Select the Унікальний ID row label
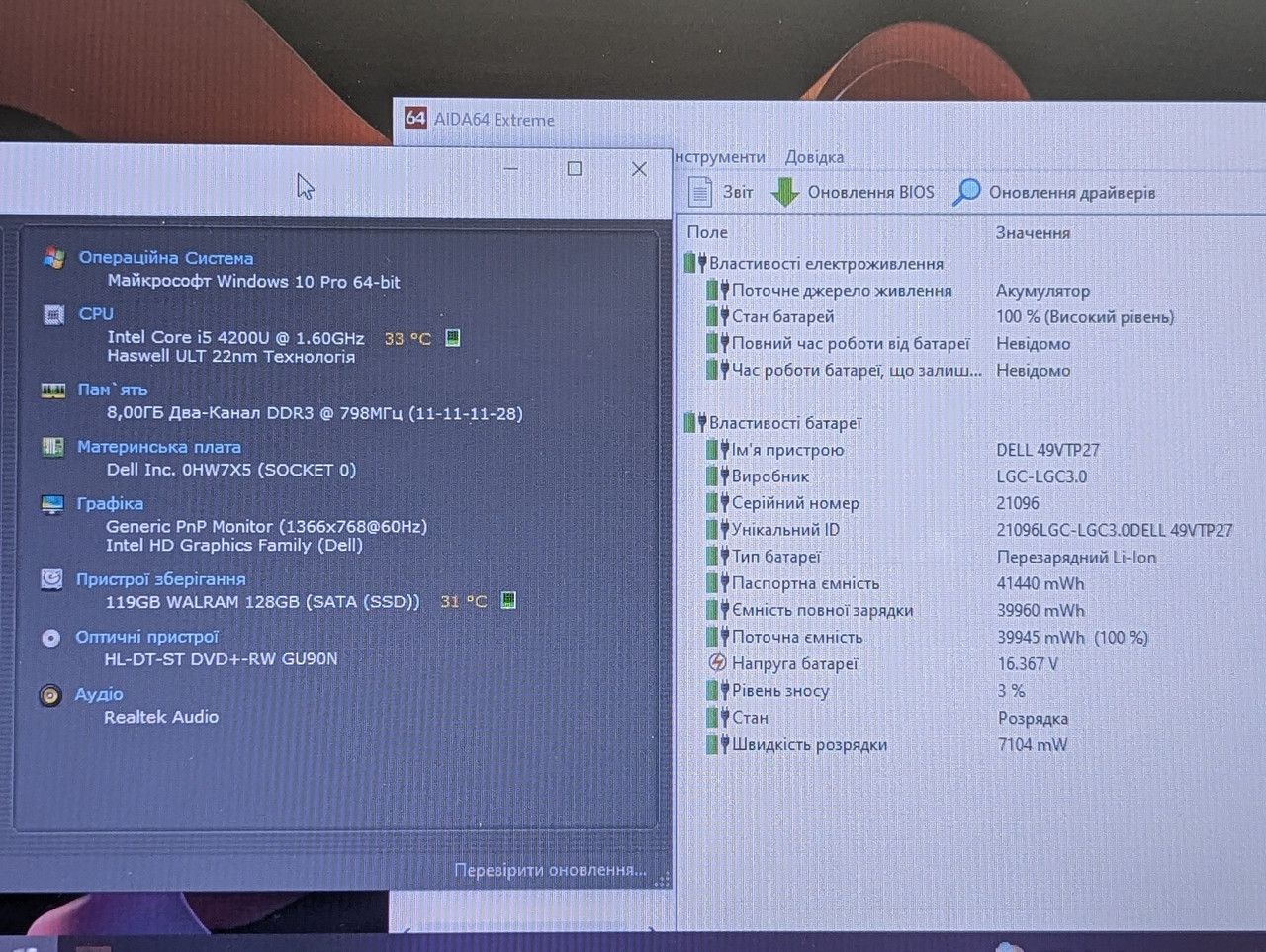Viewport: 1266px width, 952px height. pyautogui.click(x=785, y=530)
